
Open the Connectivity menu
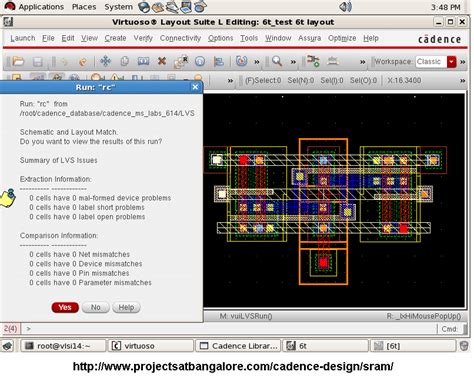(180, 38)
